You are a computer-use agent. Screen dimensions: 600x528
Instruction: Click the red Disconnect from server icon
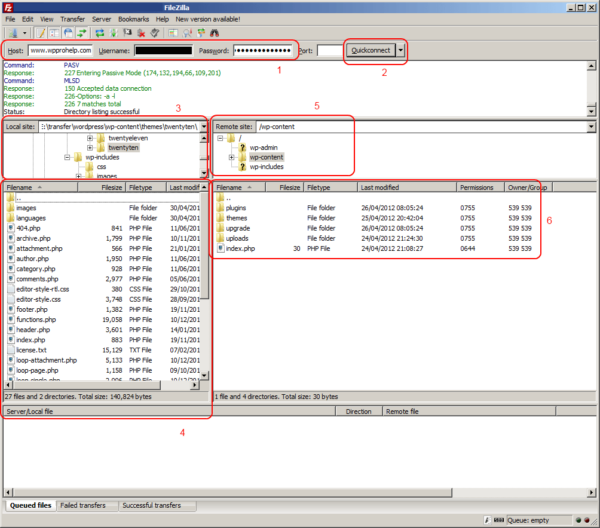pos(143,32)
